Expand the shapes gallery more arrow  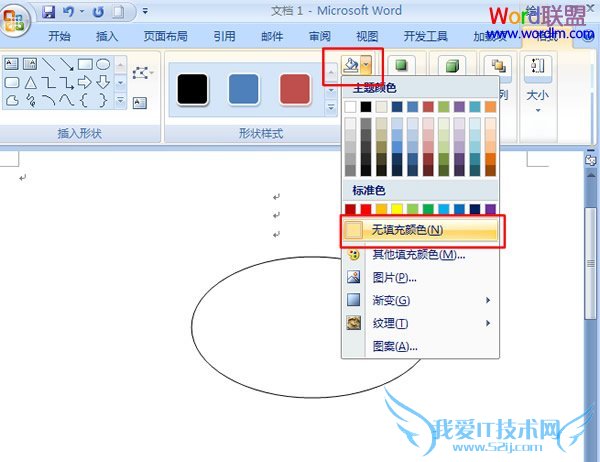pos(121,101)
